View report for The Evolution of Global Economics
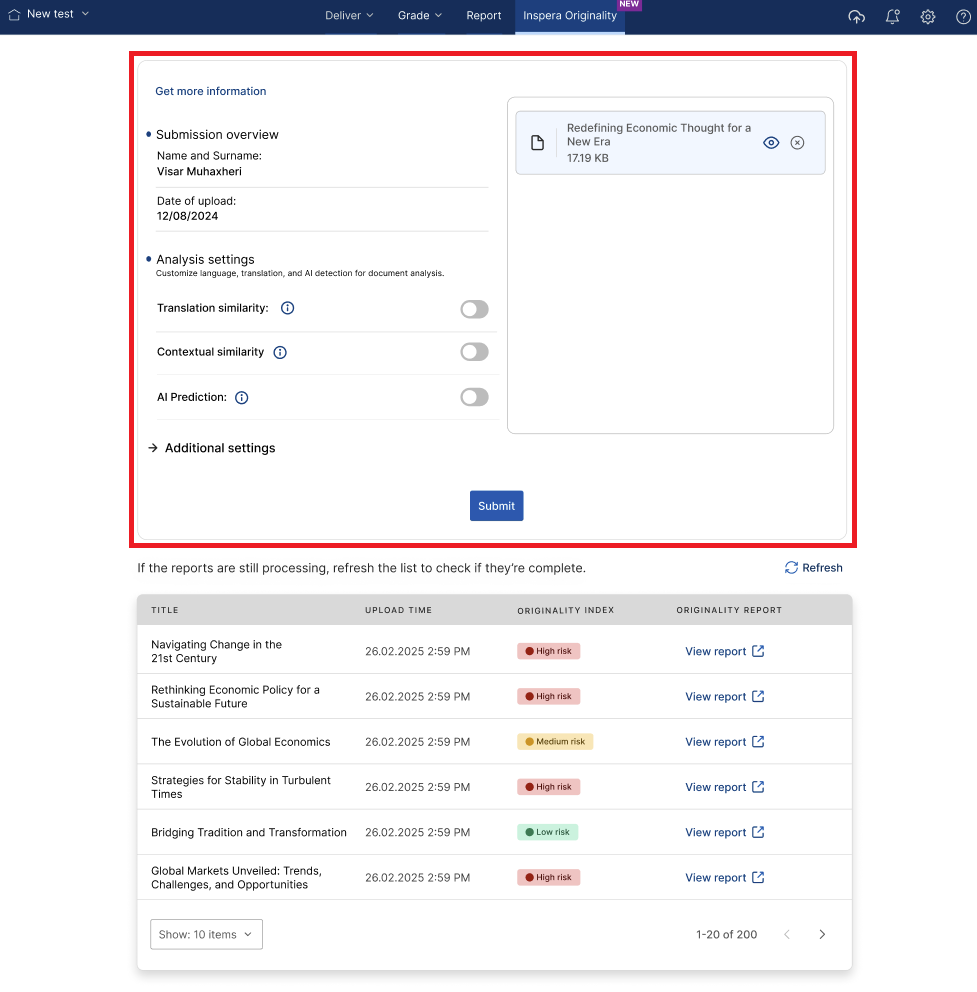Screen dimensions: 977x992 point(716,742)
